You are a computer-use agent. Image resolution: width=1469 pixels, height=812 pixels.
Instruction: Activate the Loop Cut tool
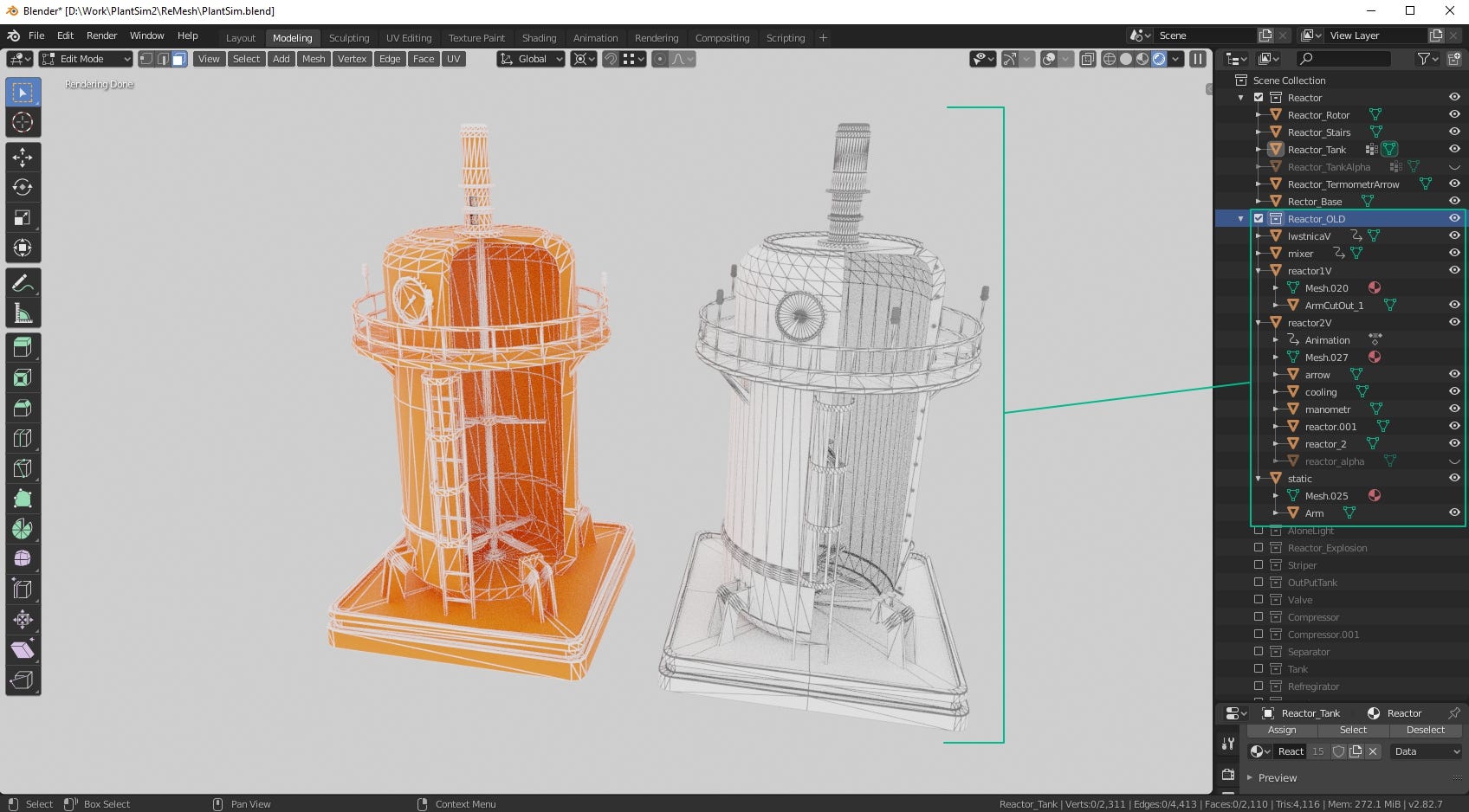23,438
